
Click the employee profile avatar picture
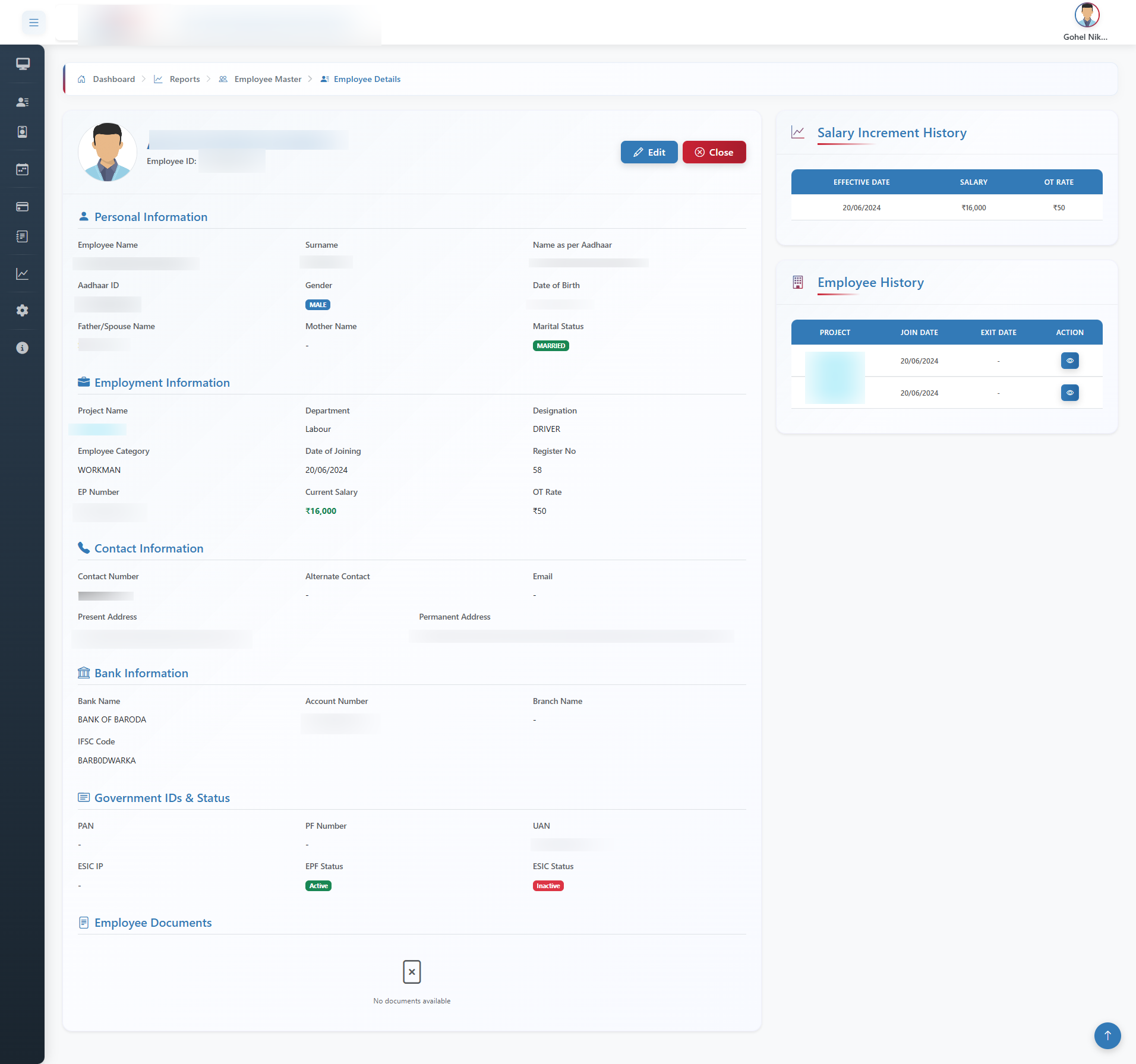click(x=108, y=152)
